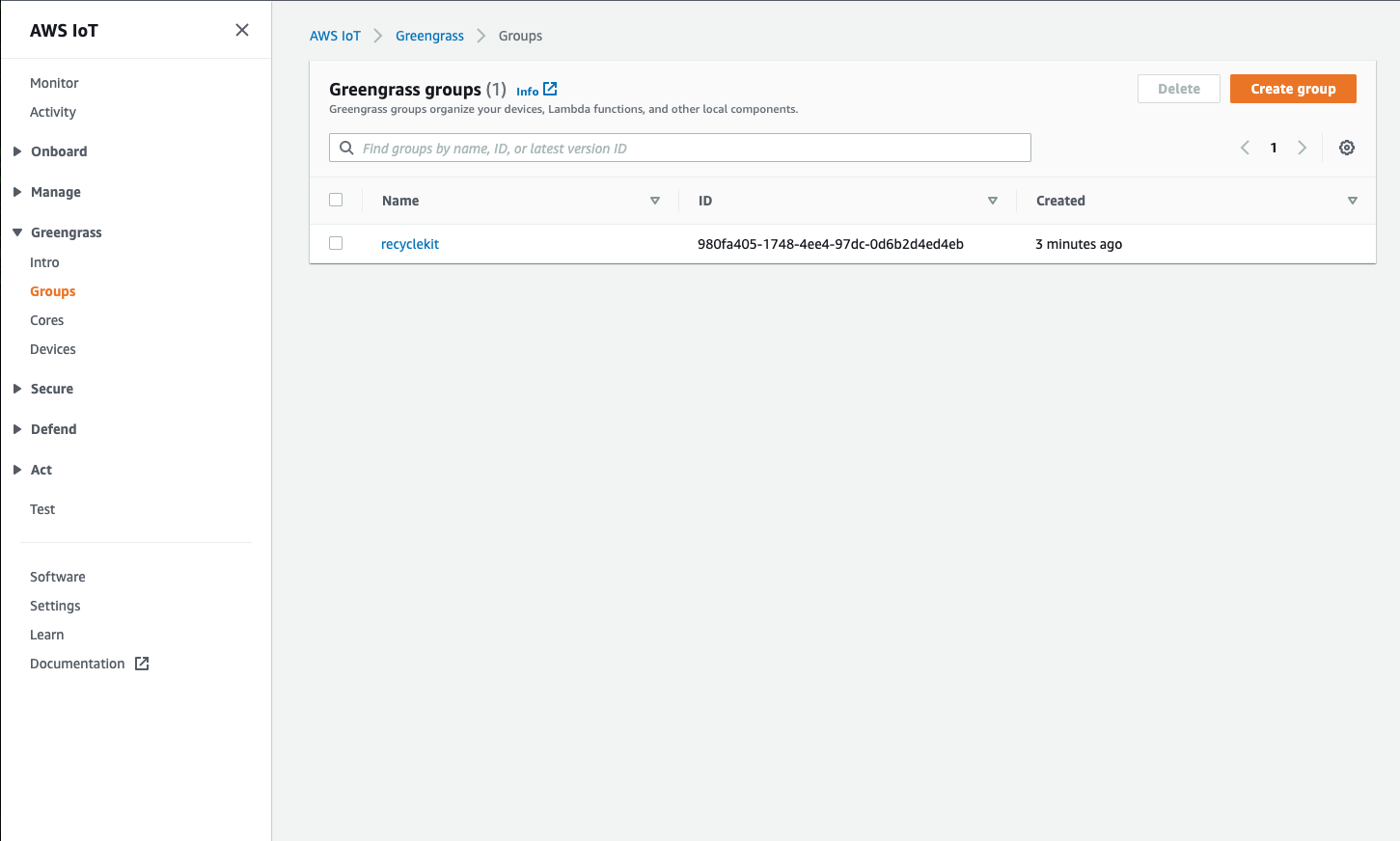Open Monitor in sidebar

[54, 83]
